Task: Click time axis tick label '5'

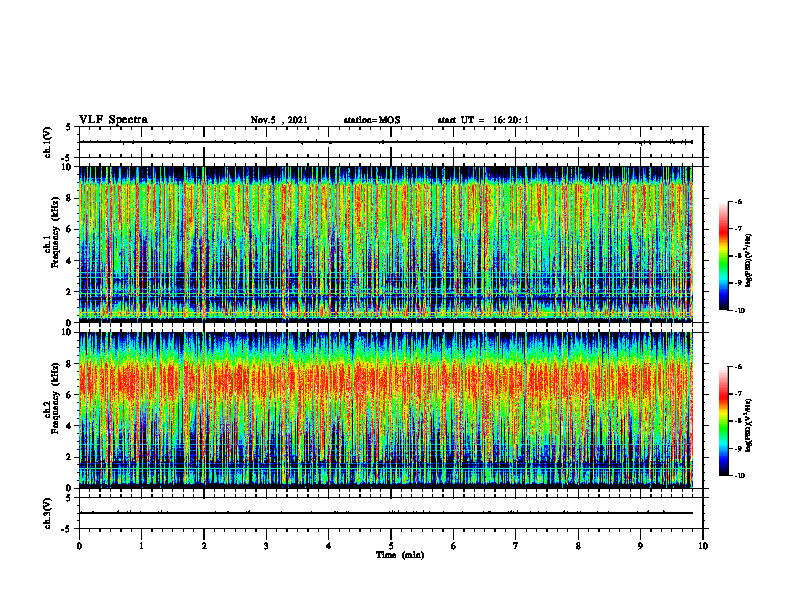Action: pos(391,546)
